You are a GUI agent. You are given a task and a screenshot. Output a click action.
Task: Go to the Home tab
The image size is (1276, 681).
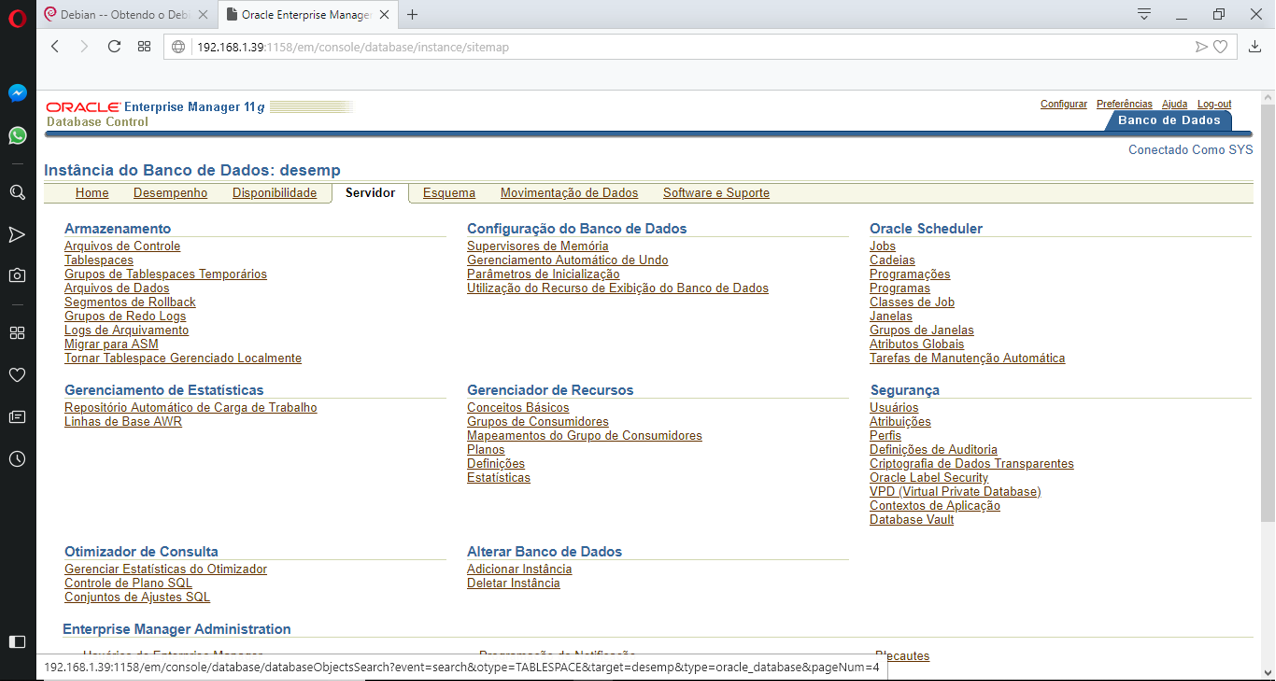pyautogui.click(x=92, y=193)
